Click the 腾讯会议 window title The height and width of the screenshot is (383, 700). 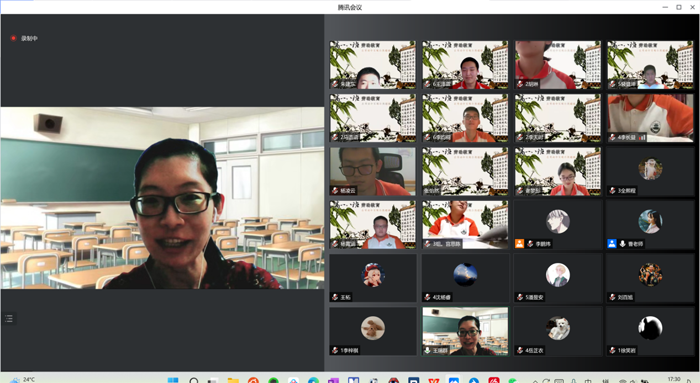[350, 7]
